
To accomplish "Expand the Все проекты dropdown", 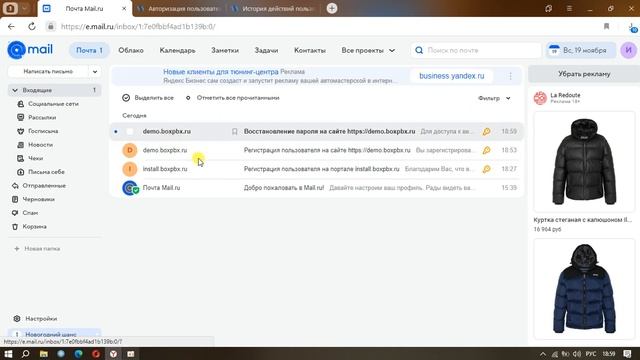I will pyautogui.click(x=368, y=50).
